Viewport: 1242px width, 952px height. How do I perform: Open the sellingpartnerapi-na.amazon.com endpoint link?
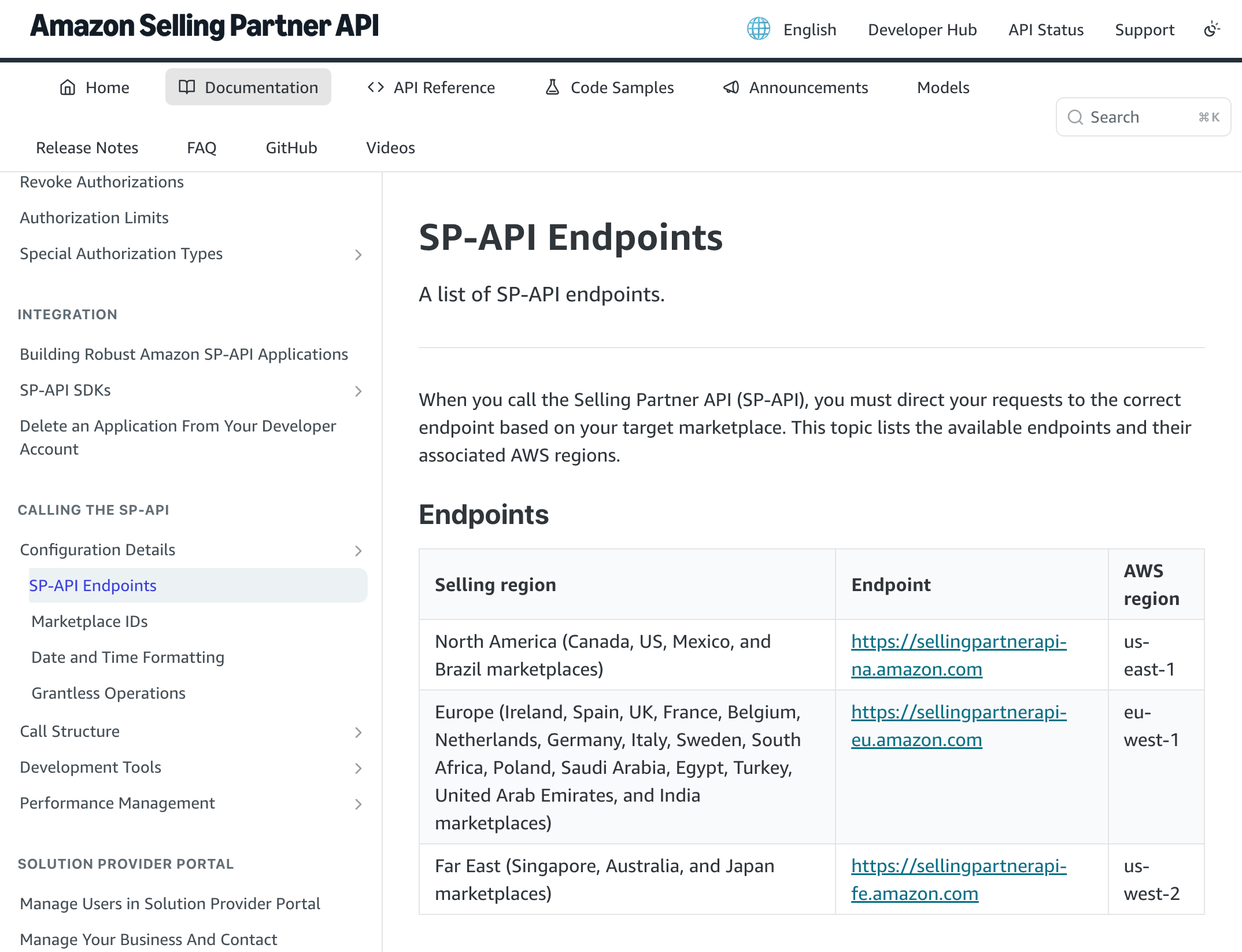click(x=959, y=655)
